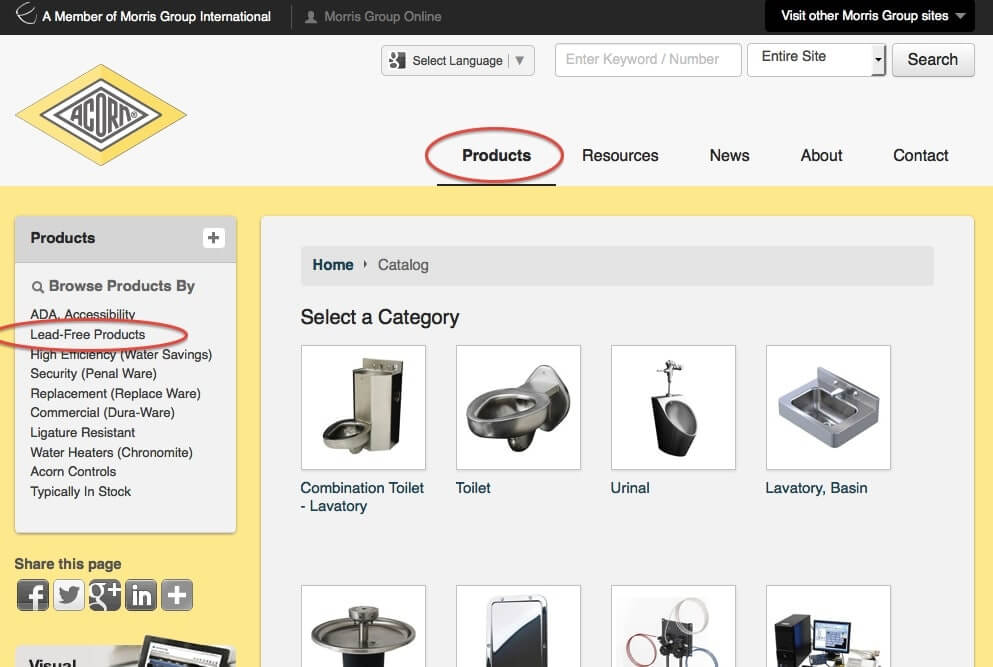Click Morris Group Online link
The height and width of the screenshot is (667, 993).
pos(383,16)
